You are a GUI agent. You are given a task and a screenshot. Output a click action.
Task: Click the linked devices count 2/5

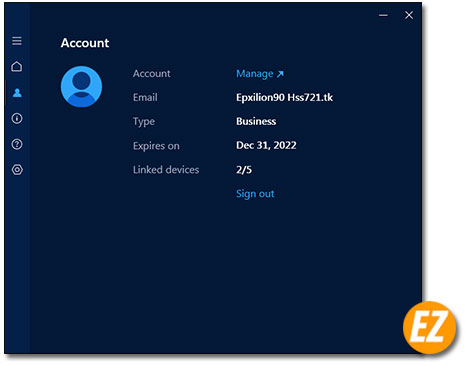tap(244, 170)
